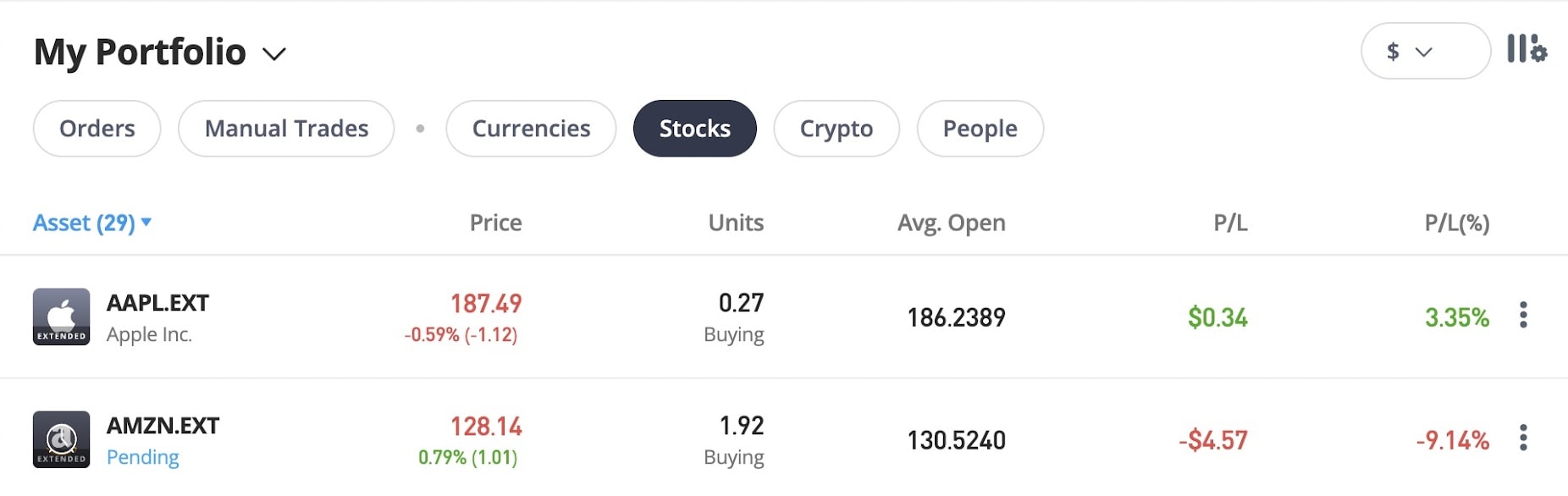This screenshot has height=496, width=1568.
Task: Show the Currencies filter
Action: [x=531, y=129]
